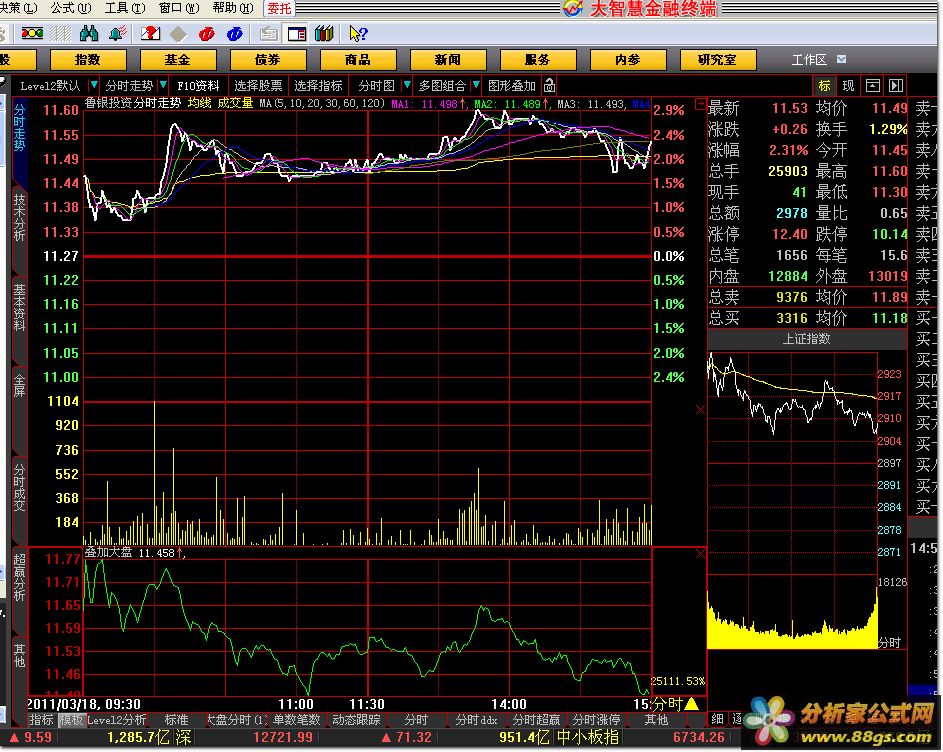Switch to the Level2分析 bottom tab
Screen dimensions: 943x752
[x=117, y=720]
